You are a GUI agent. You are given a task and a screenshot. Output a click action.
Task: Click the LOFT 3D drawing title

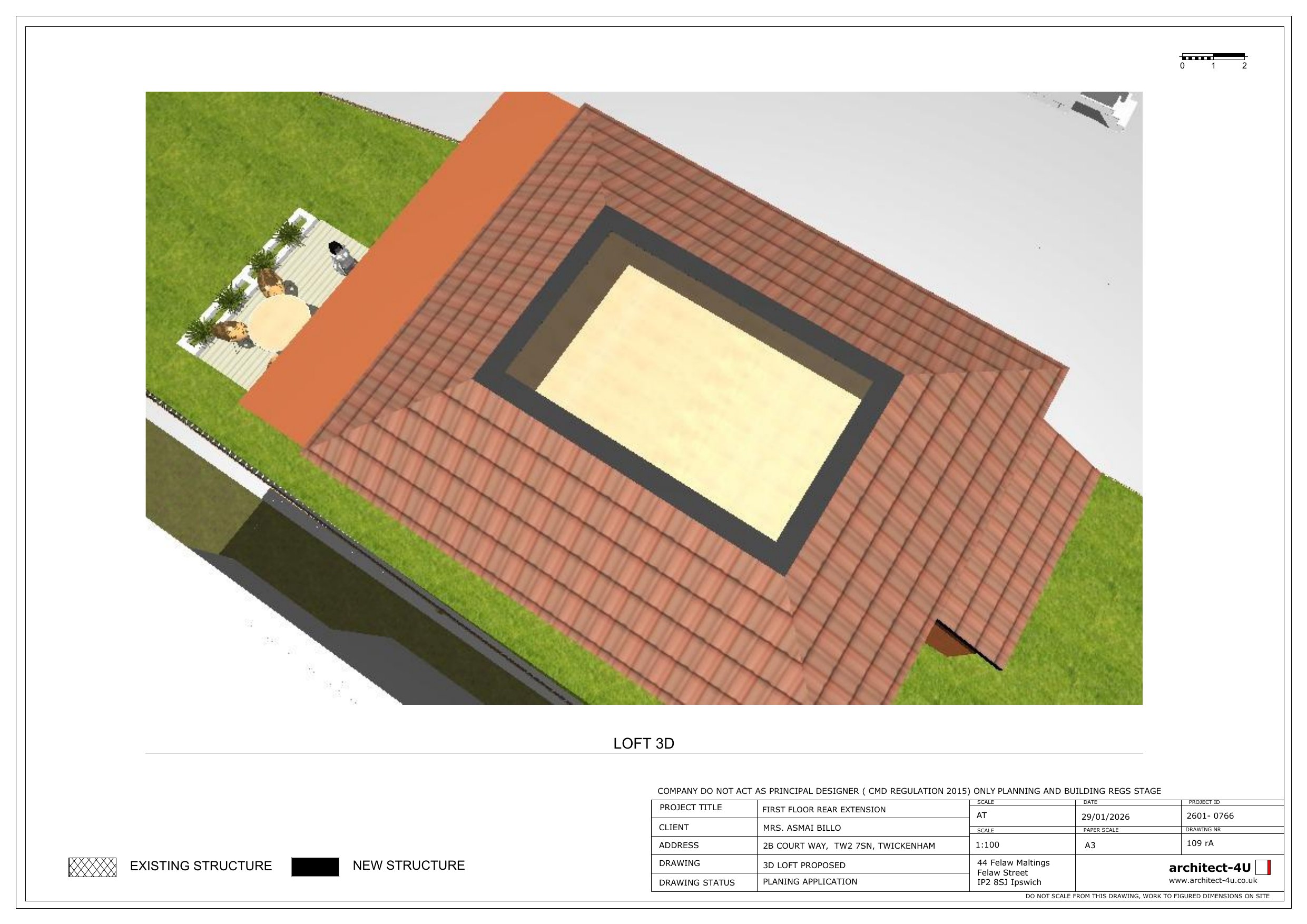tap(643, 743)
